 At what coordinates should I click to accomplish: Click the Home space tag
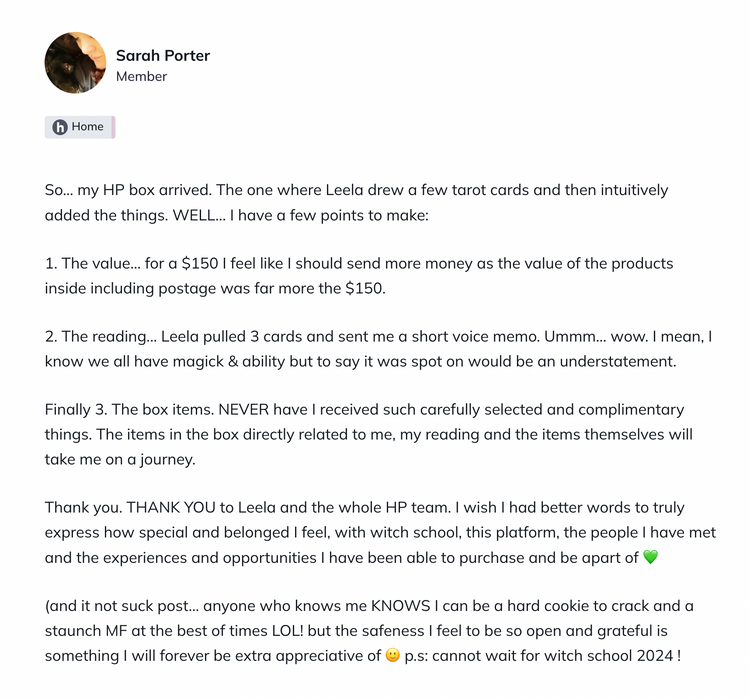80,127
